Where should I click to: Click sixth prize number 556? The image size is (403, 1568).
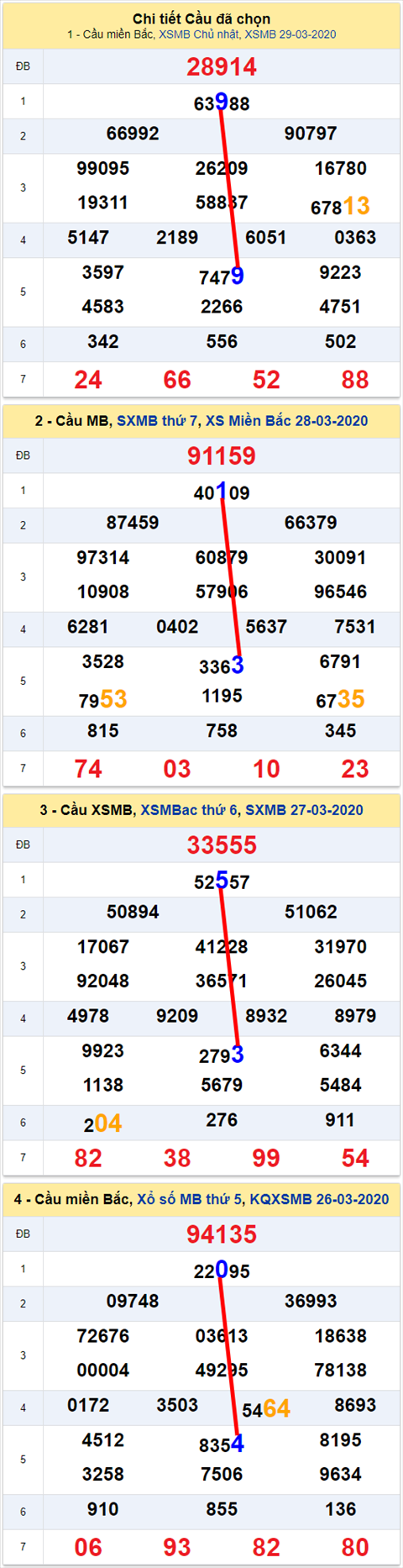click(222, 342)
